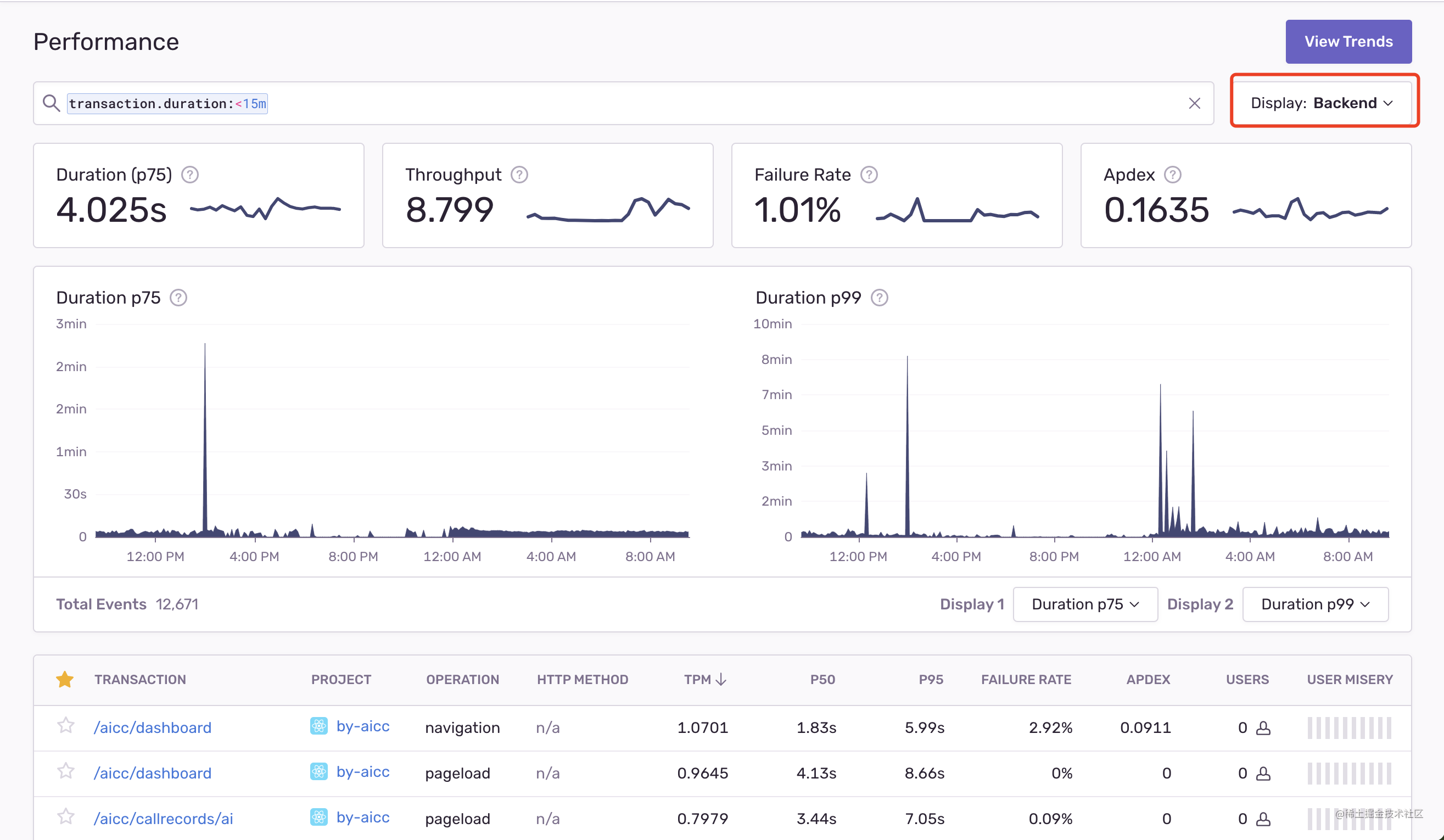Click the Apdex sparkline
1444x840 pixels.
pos(1311,210)
